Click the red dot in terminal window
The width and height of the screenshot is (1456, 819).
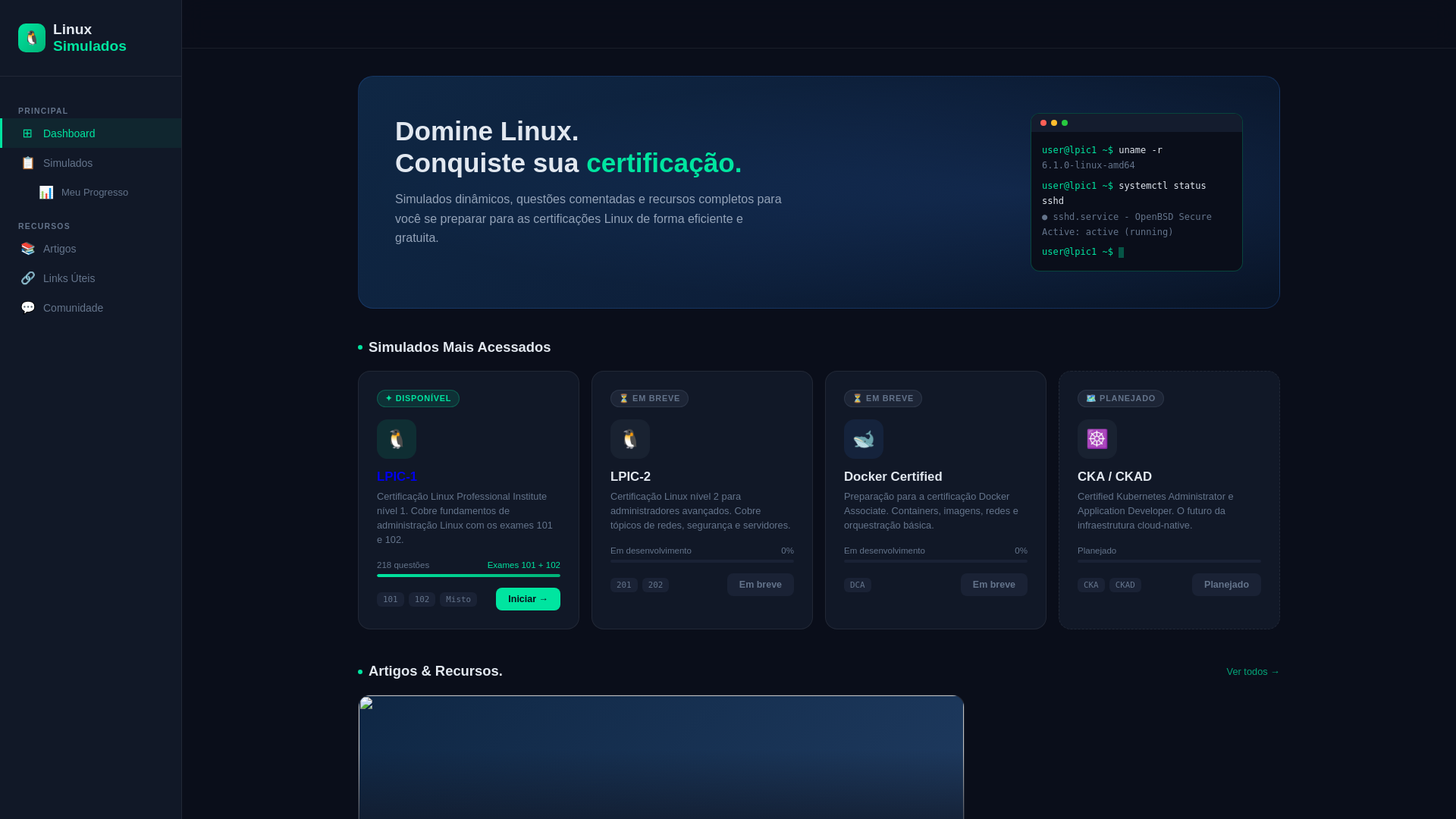click(x=1043, y=123)
